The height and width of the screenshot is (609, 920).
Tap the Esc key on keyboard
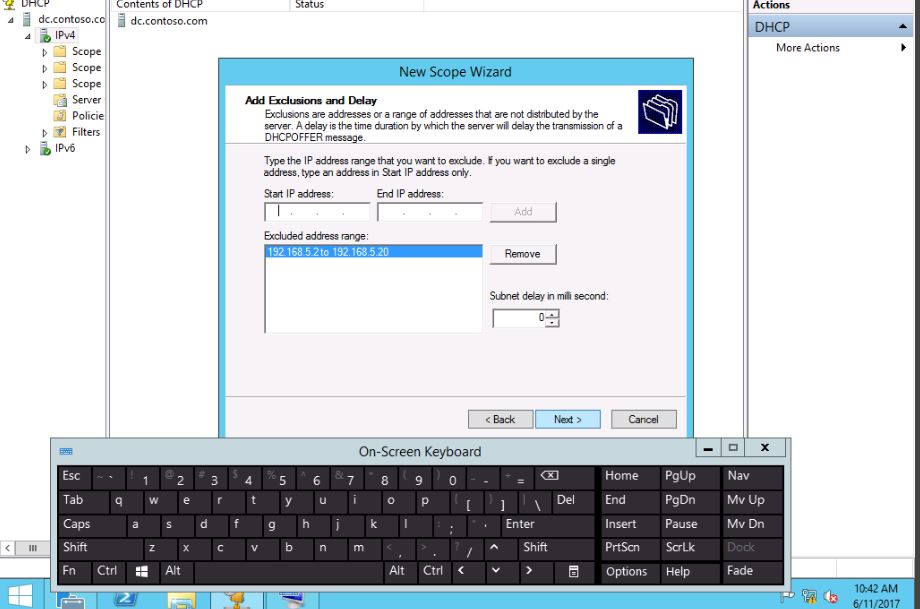[x=75, y=476]
